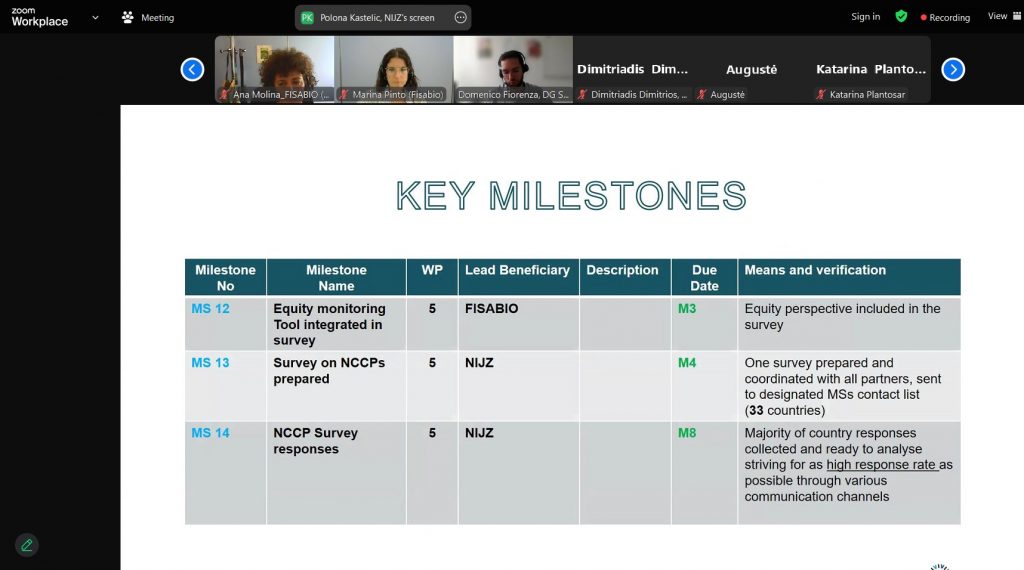Image resolution: width=1024 pixels, height=570 pixels.
Task: Open the screen share more options ellipsis
Action: pyautogui.click(x=460, y=17)
